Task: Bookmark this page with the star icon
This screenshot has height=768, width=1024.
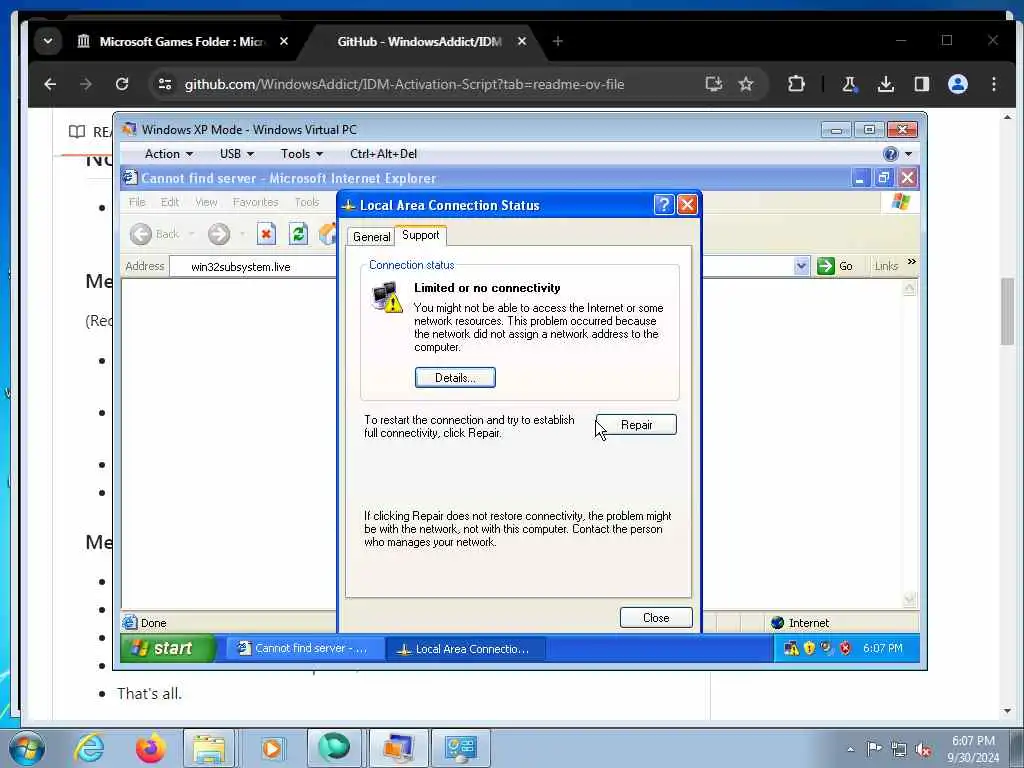Action: [x=746, y=84]
